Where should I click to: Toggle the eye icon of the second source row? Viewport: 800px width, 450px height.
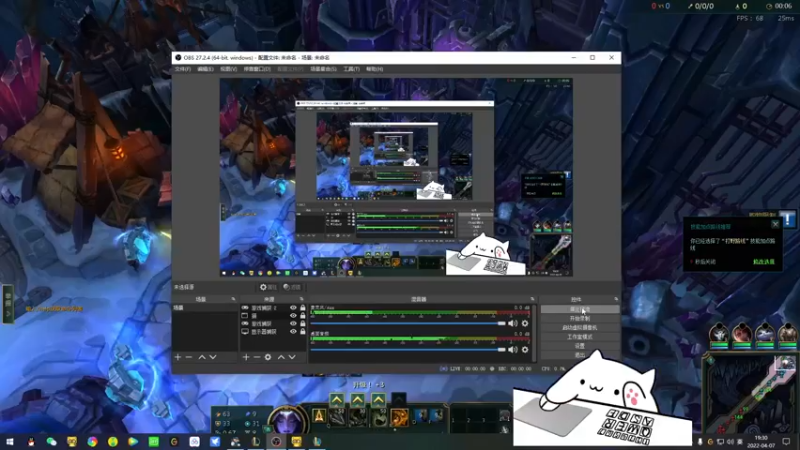click(x=293, y=316)
